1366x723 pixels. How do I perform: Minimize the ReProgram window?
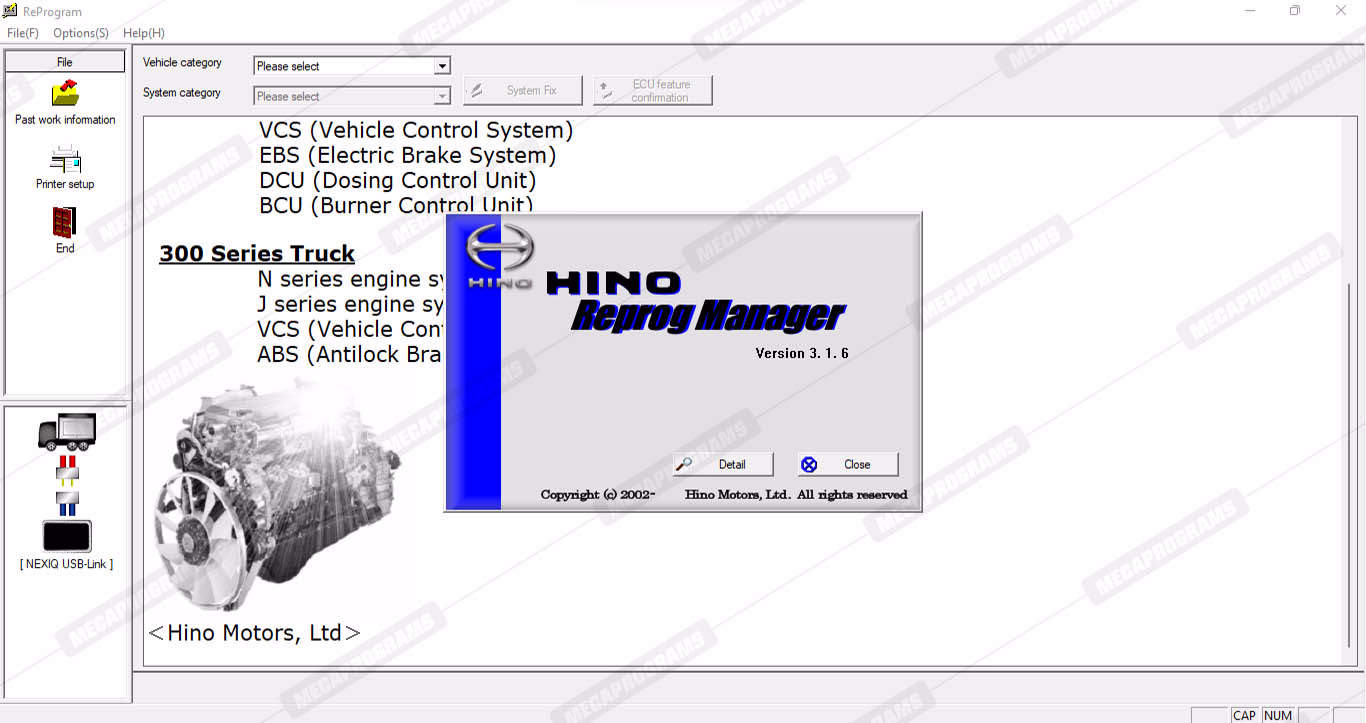pos(1250,11)
